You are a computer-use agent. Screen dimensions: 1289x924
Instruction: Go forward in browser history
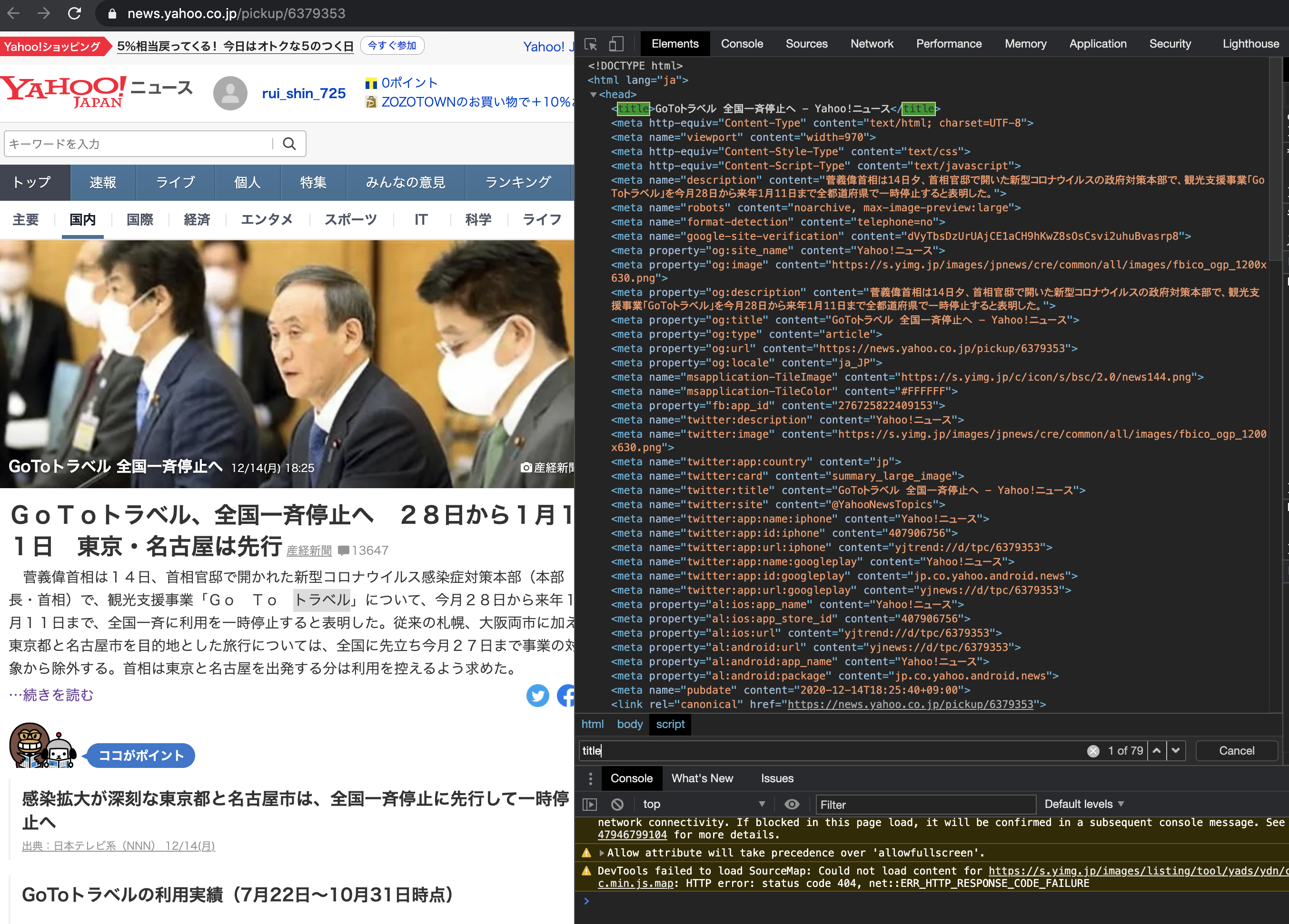(x=44, y=14)
